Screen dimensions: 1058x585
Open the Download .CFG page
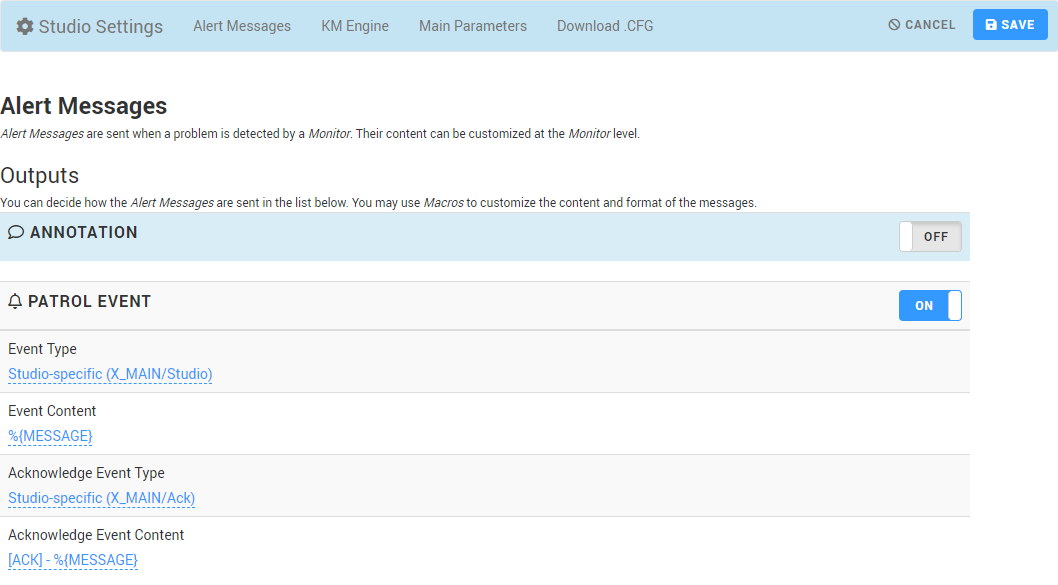click(x=604, y=26)
